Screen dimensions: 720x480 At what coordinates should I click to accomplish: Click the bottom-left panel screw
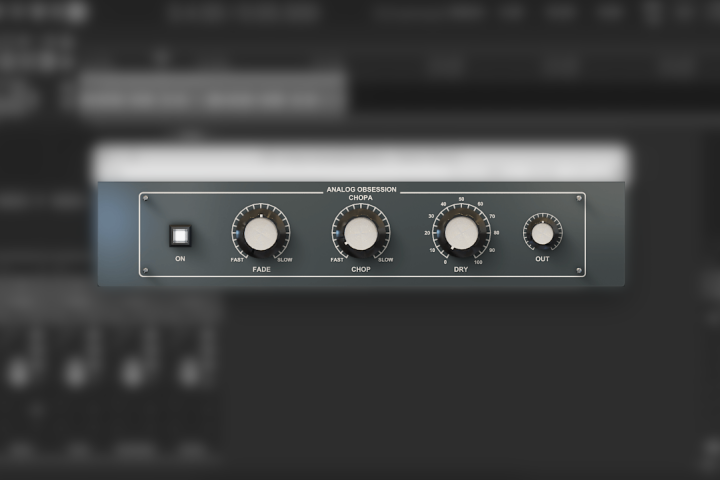click(x=146, y=270)
